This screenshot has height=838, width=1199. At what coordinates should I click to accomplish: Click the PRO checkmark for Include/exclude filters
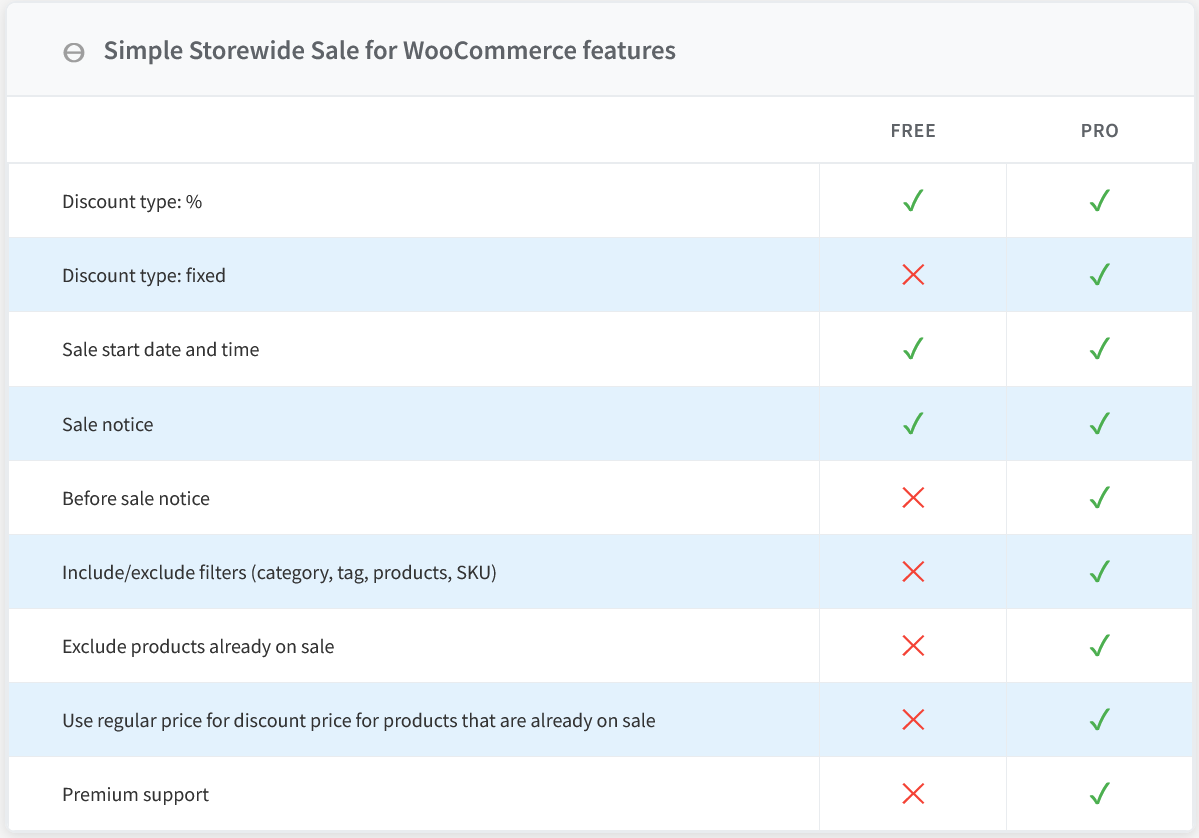pos(1099,572)
